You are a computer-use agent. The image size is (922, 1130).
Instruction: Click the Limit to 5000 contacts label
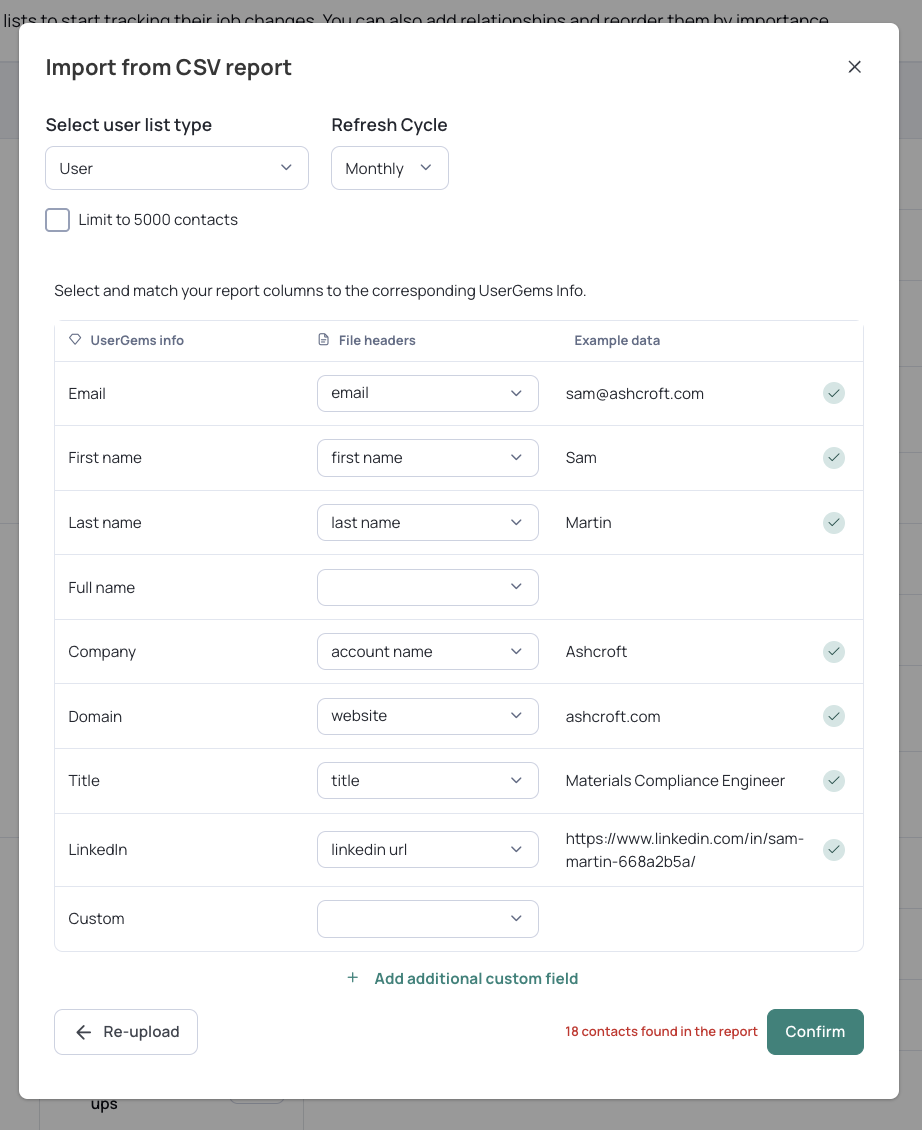(x=158, y=220)
